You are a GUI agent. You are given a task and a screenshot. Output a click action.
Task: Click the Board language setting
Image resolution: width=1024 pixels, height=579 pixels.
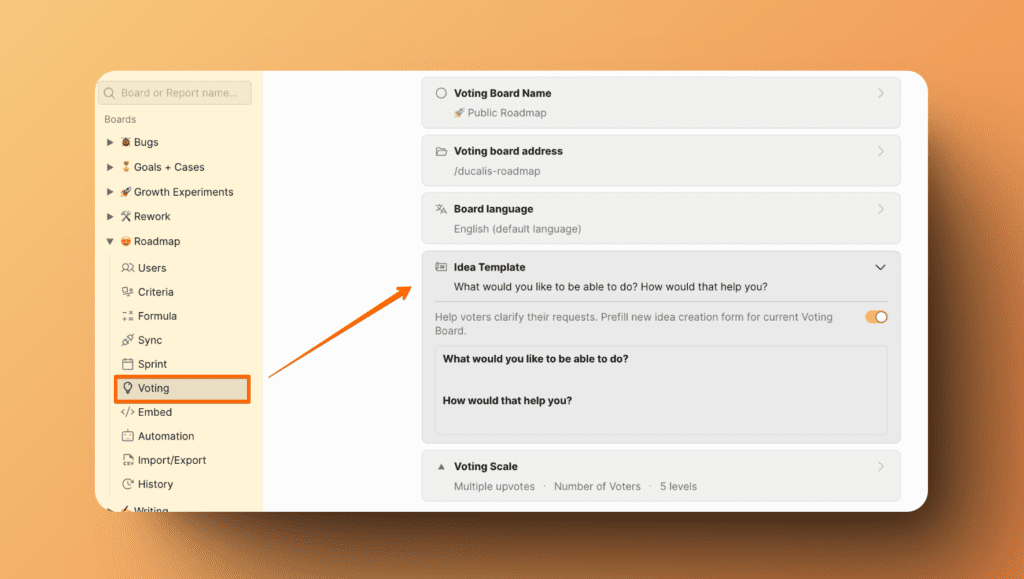660,217
